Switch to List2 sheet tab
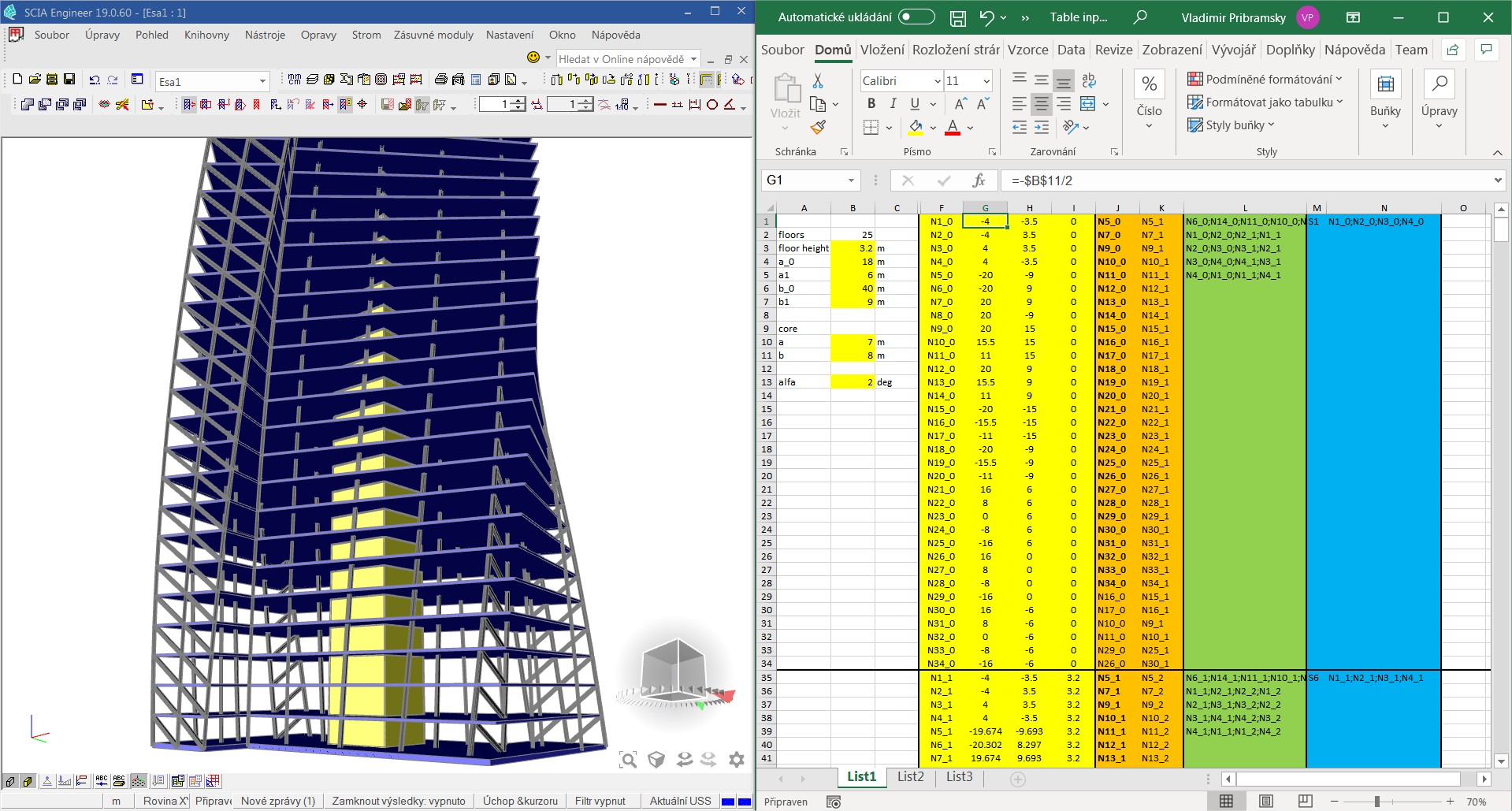The width and height of the screenshot is (1512, 811). pyautogui.click(x=910, y=776)
